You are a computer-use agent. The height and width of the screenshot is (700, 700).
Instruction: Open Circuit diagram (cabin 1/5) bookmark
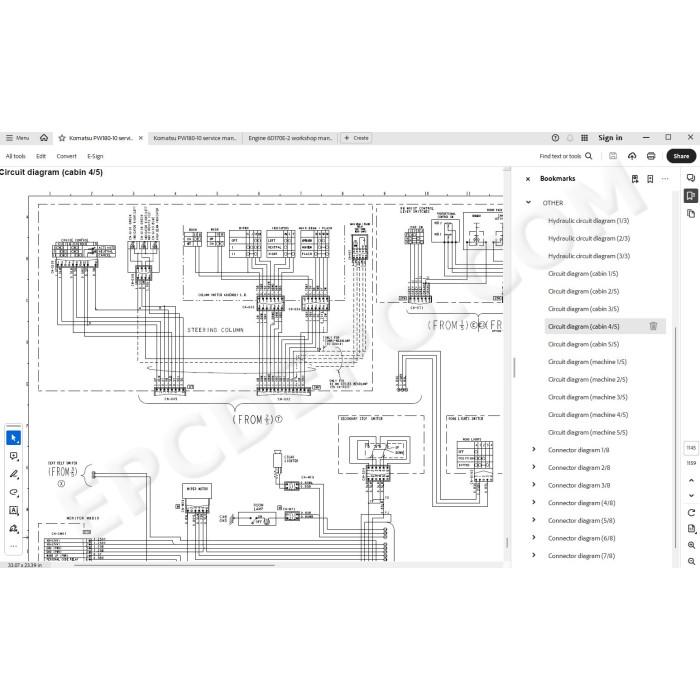coord(583,274)
